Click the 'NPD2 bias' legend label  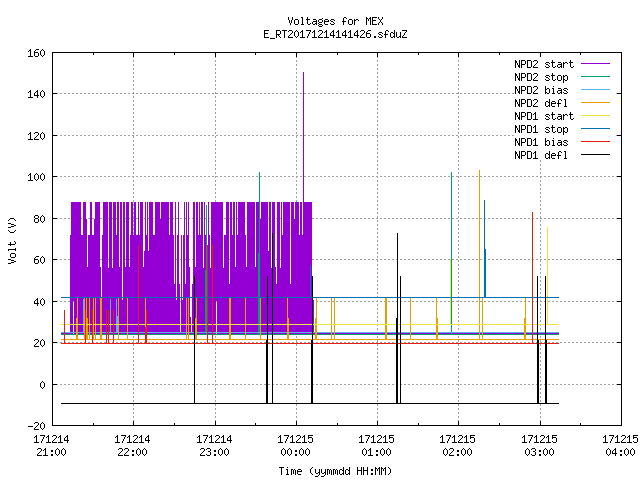(x=541, y=90)
